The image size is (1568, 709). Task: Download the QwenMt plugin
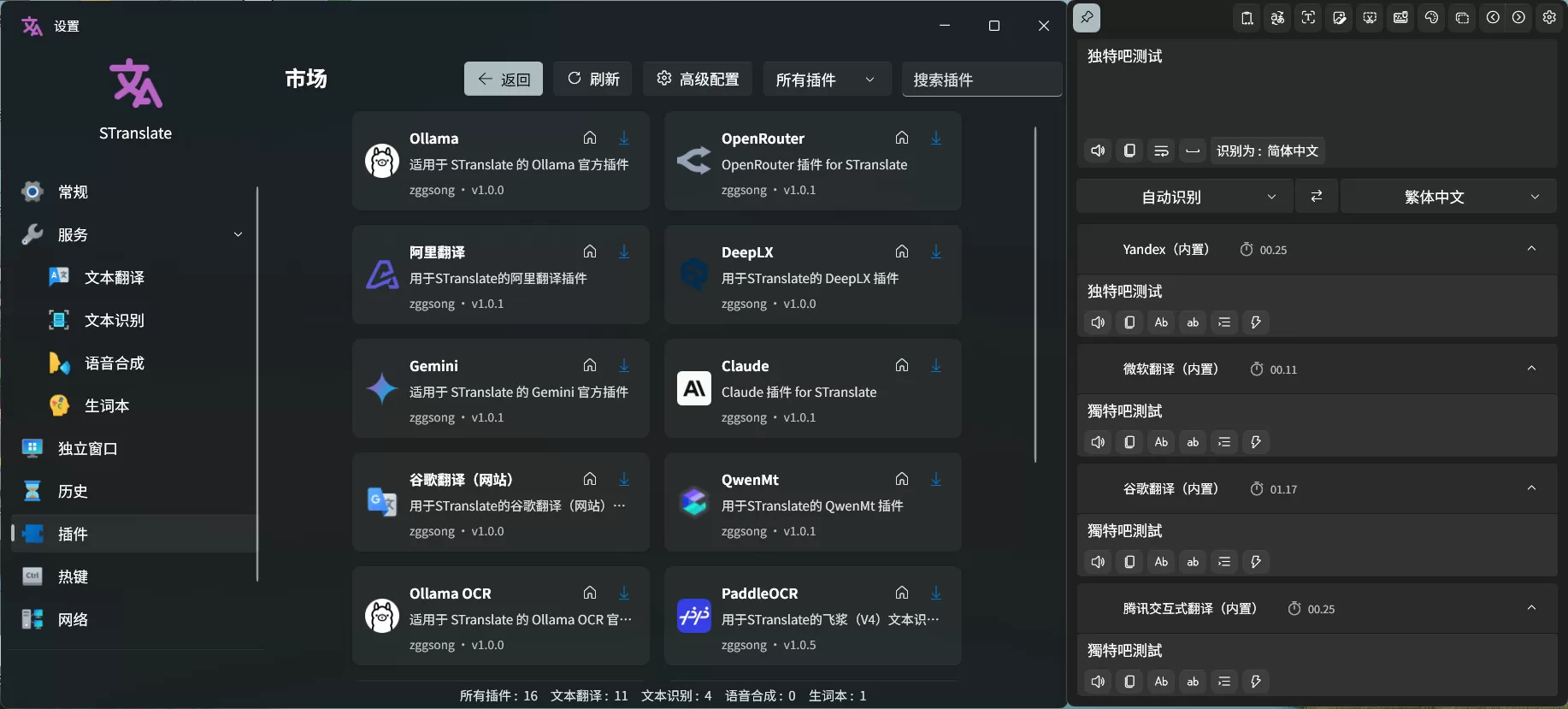click(x=936, y=479)
